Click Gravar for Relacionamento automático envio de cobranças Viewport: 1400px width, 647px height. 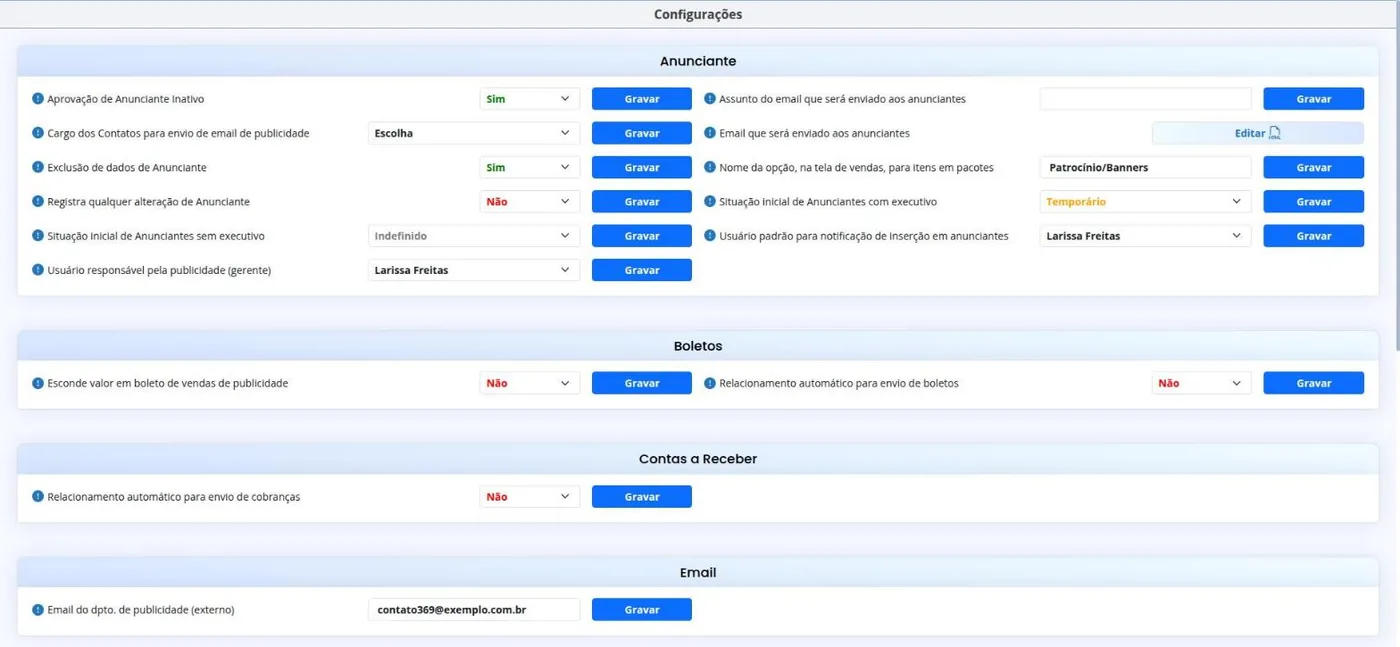tap(642, 497)
